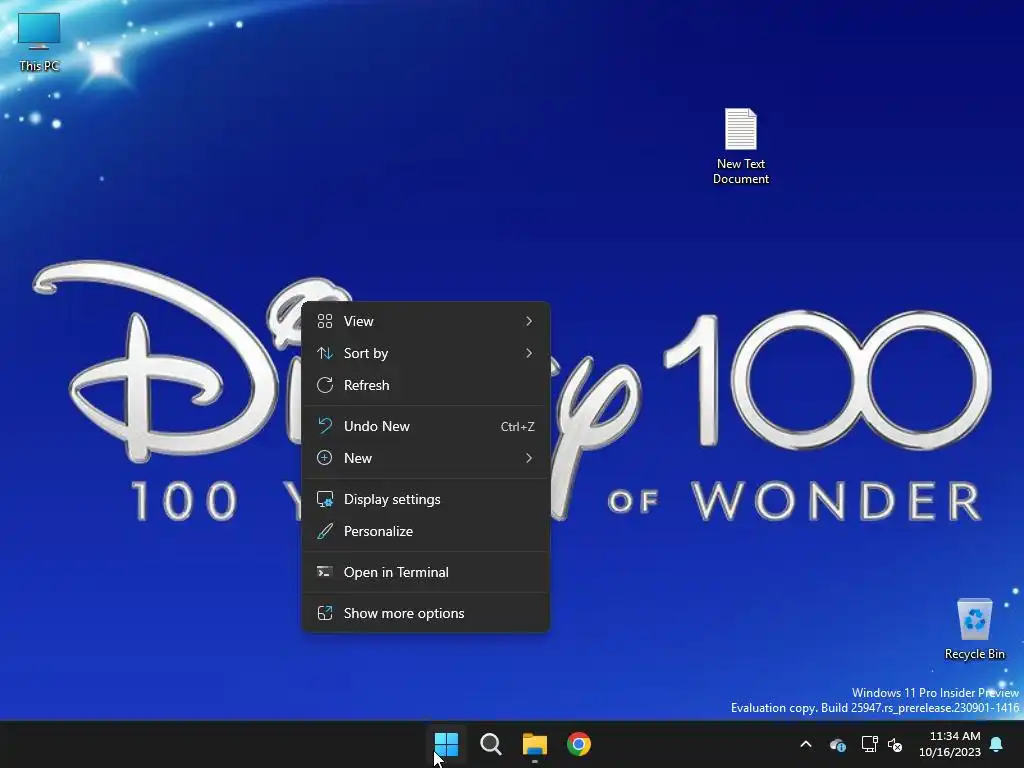Image resolution: width=1024 pixels, height=768 pixels.
Task: Click the muted volume tray icon
Action: coord(895,744)
